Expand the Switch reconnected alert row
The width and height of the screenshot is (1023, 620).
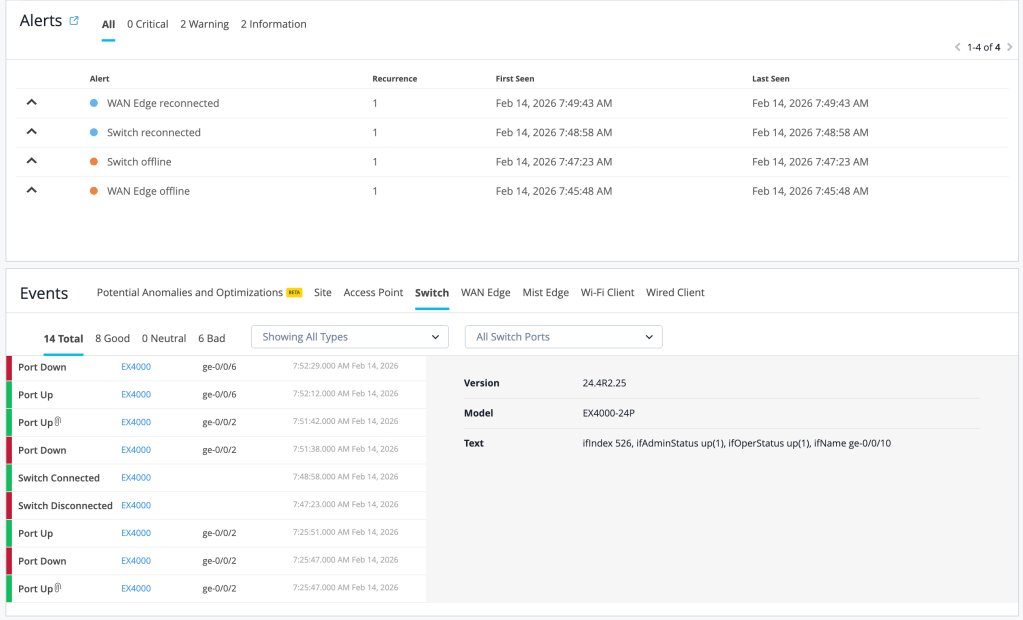click(x=31, y=132)
